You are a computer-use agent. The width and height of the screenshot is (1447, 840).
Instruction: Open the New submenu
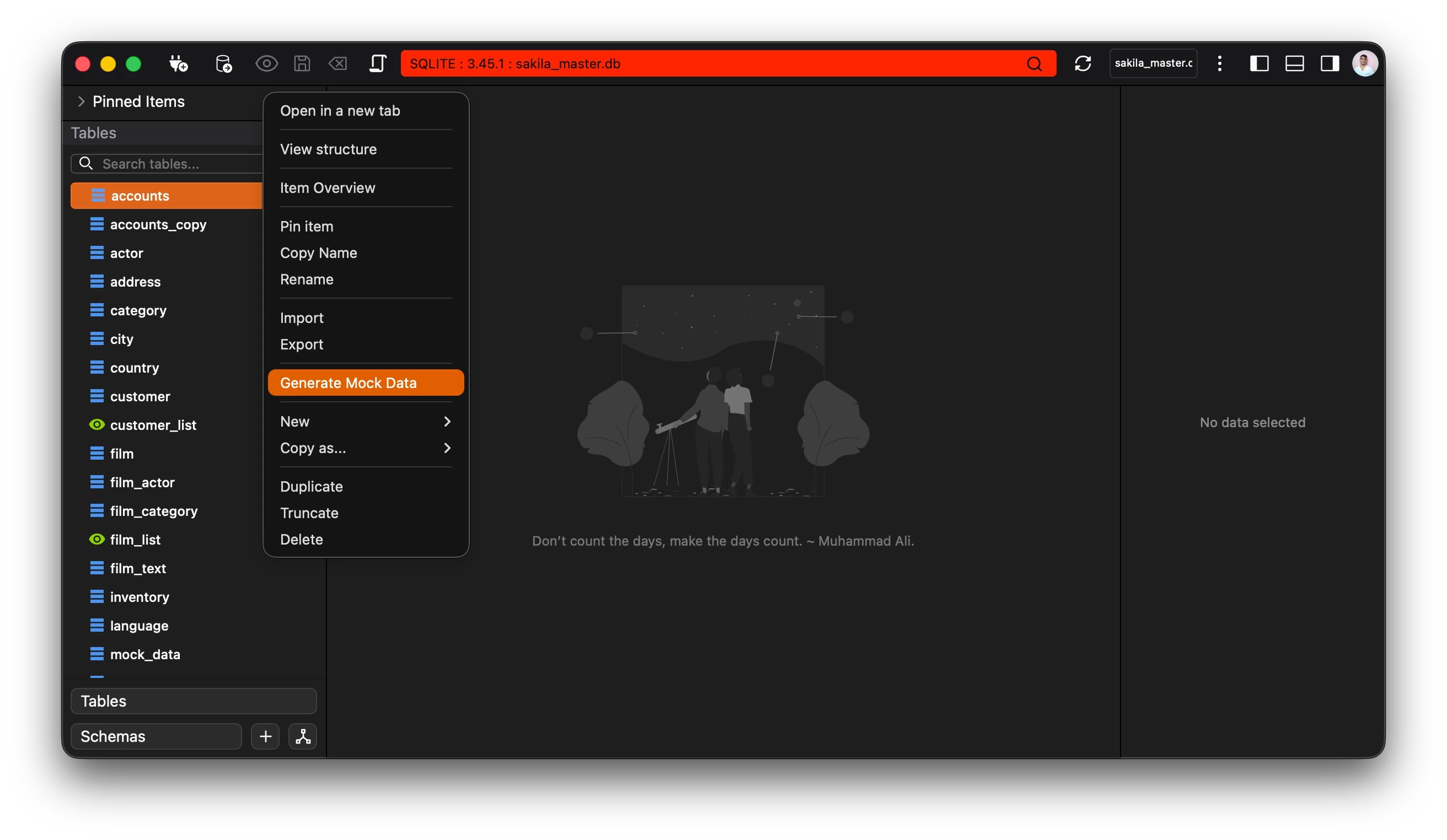(294, 421)
